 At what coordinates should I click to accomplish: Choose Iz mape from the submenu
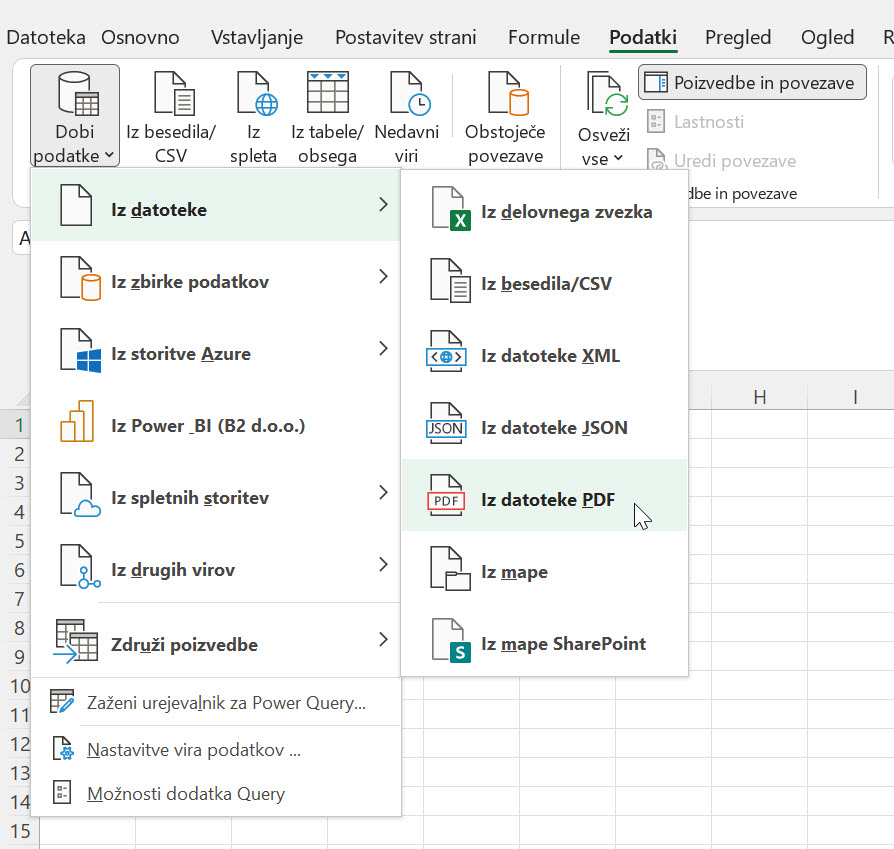click(544, 571)
